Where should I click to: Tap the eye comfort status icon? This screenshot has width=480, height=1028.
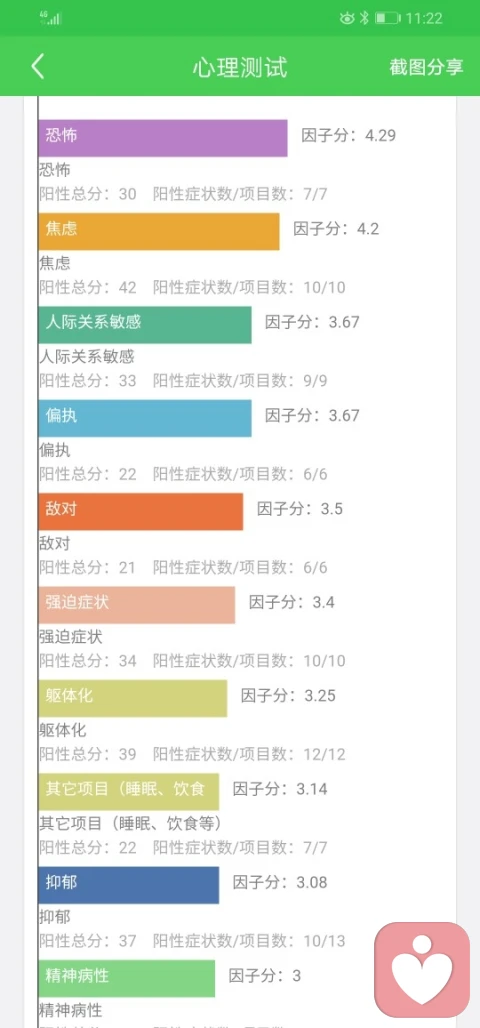[x=347, y=18]
